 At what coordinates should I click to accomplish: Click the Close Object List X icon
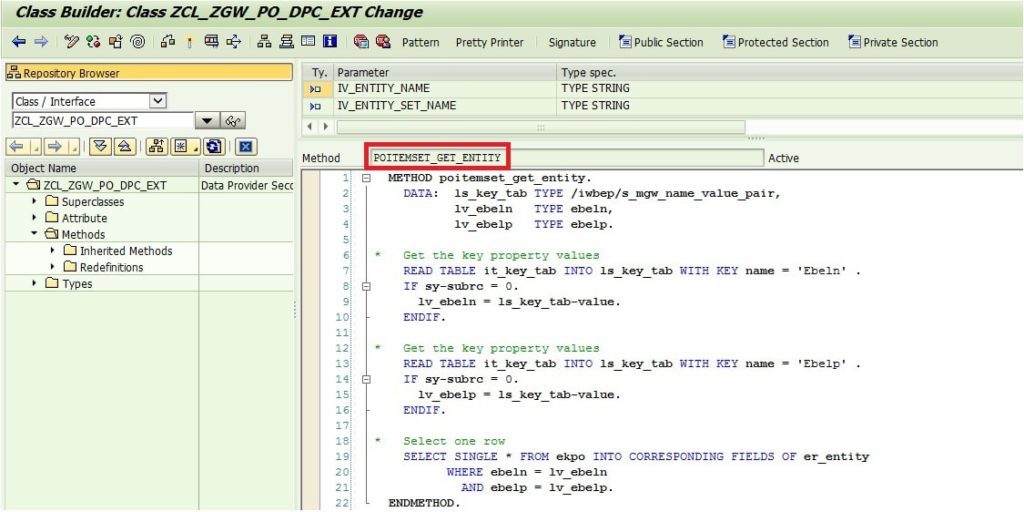click(246, 146)
